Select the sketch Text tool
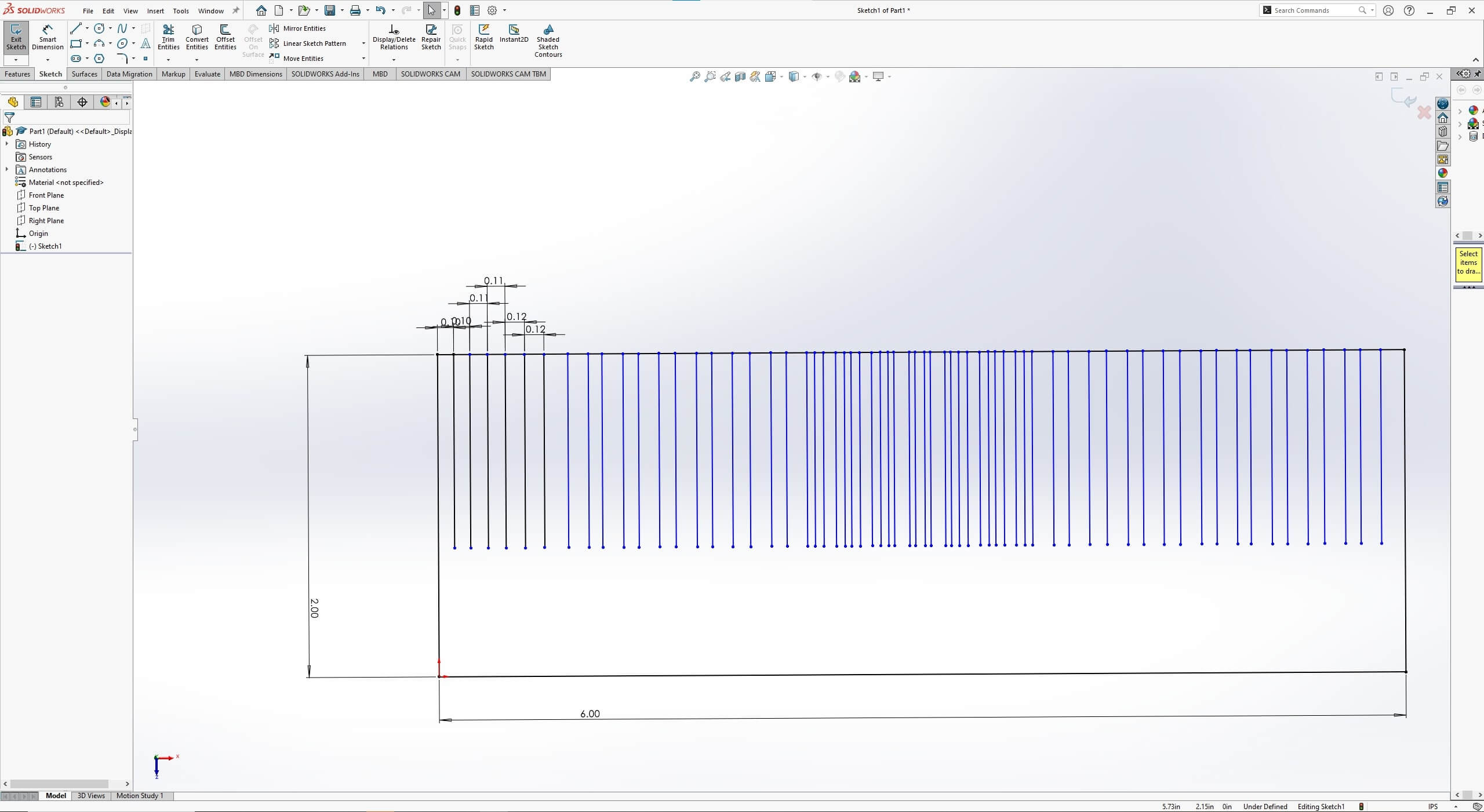Viewport: 1484px width, 812px height. (x=146, y=43)
